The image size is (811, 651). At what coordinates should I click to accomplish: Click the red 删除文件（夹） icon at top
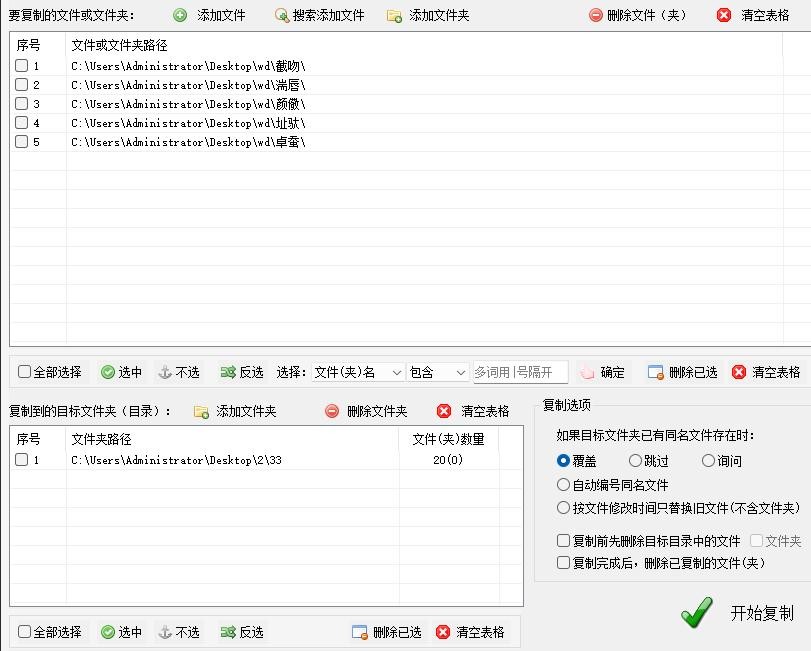coord(596,16)
